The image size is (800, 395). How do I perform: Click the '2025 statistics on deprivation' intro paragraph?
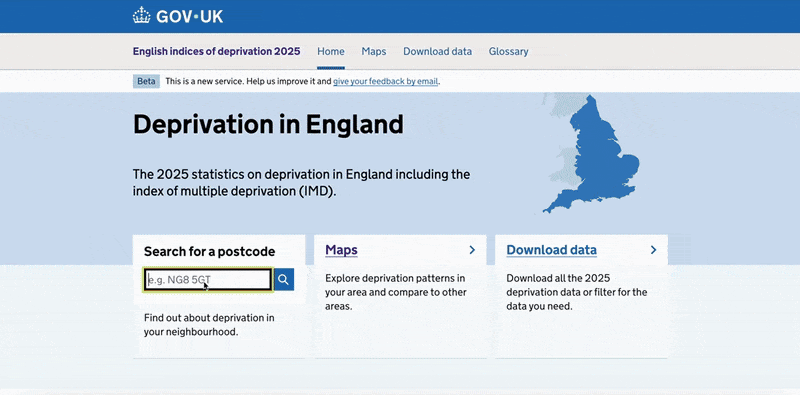302,183
